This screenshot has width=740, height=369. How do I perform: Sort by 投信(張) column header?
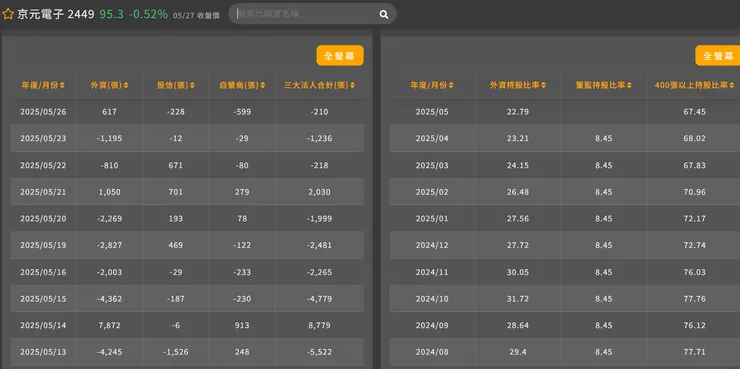tap(176, 85)
